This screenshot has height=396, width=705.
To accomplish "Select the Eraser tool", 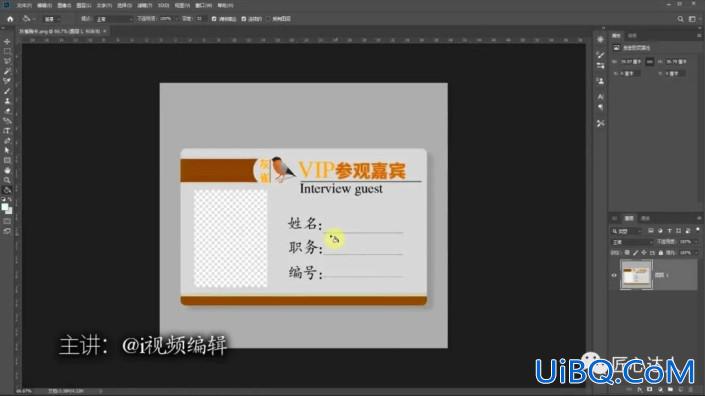I will coord(7,111).
